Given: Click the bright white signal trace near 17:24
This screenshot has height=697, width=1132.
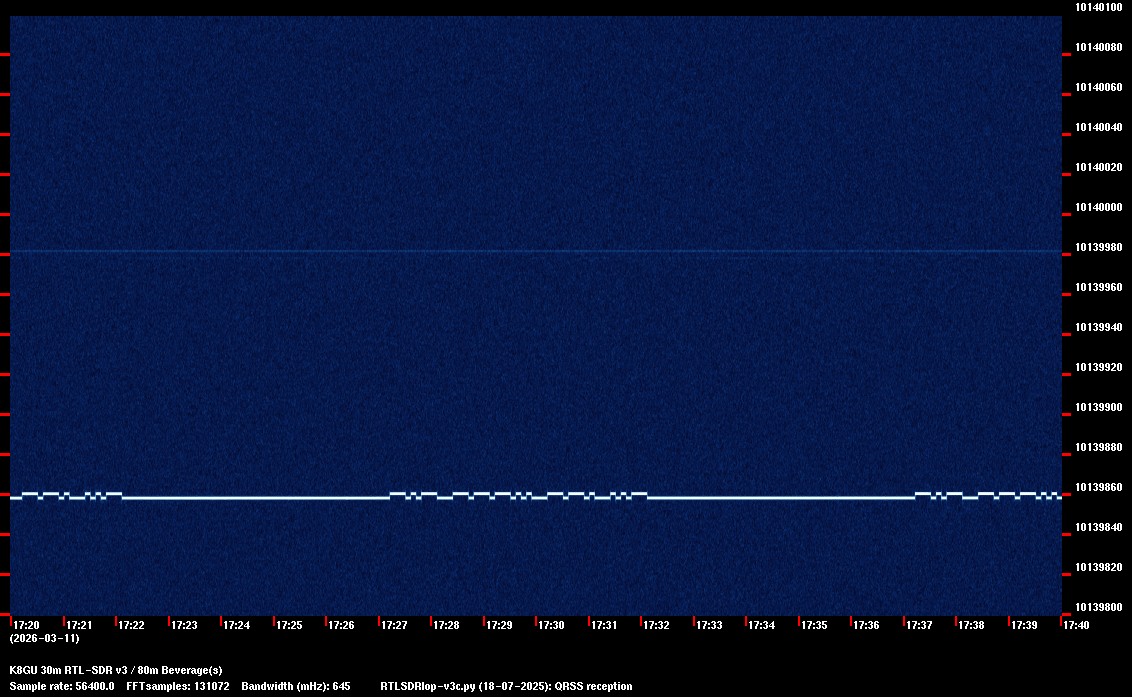Looking at the screenshot, I should pos(236,497).
